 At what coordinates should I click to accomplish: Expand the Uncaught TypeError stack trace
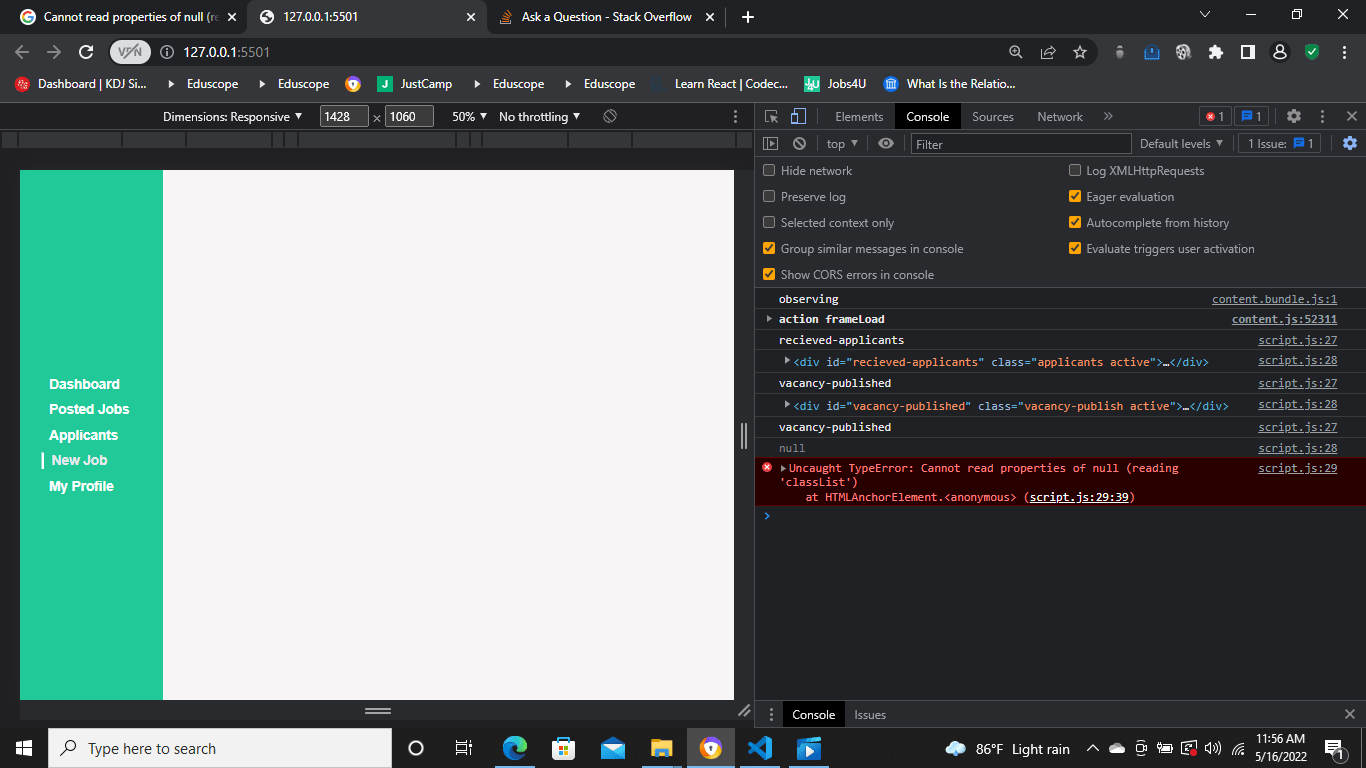[x=784, y=468]
